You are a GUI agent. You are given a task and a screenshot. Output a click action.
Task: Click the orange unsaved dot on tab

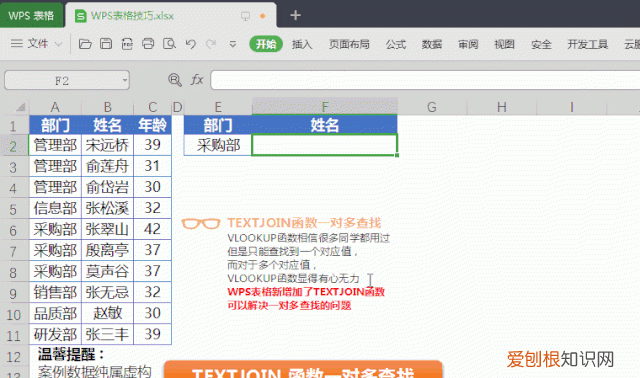(262, 16)
